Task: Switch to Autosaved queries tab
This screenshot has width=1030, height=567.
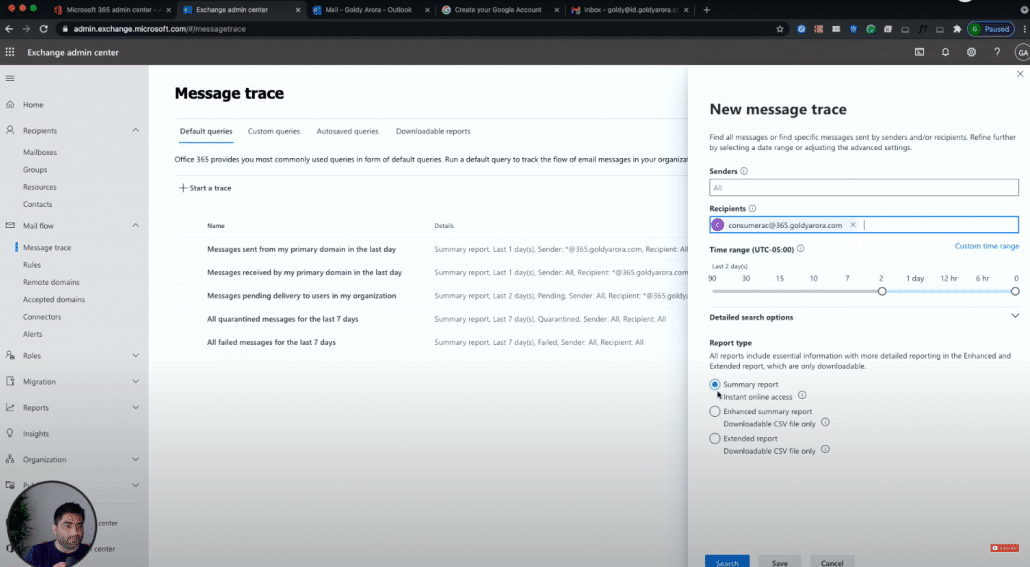Action: pyautogui.click(x=347, y=131)
